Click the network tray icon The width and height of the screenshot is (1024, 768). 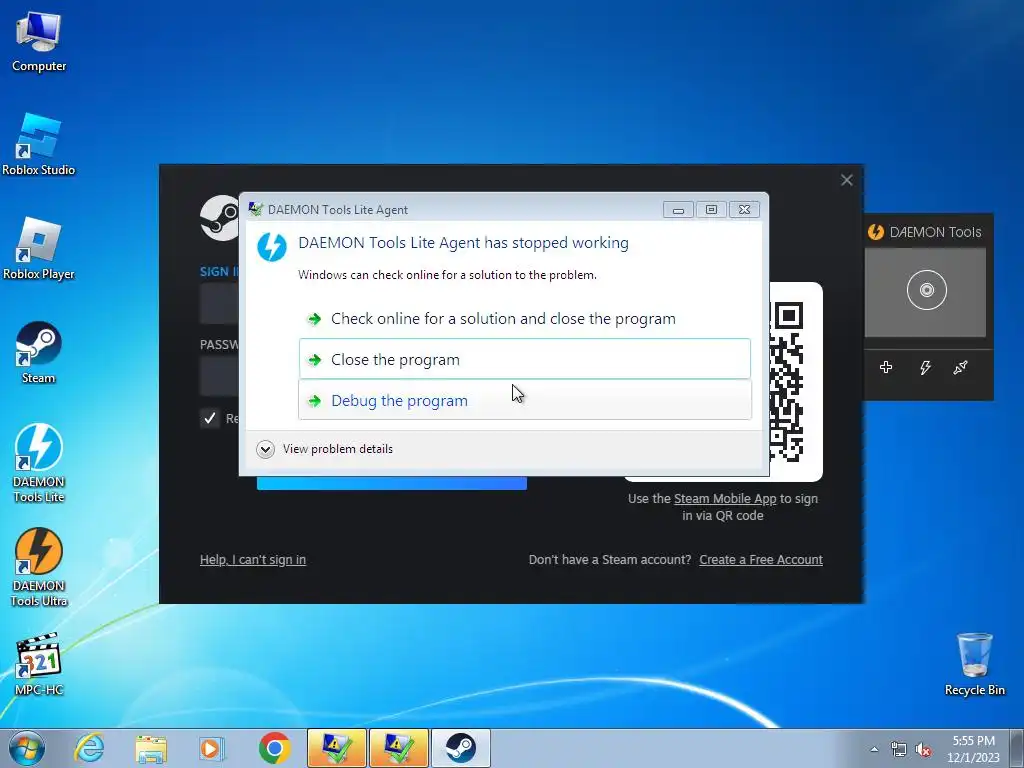click(x=899, y=750)
